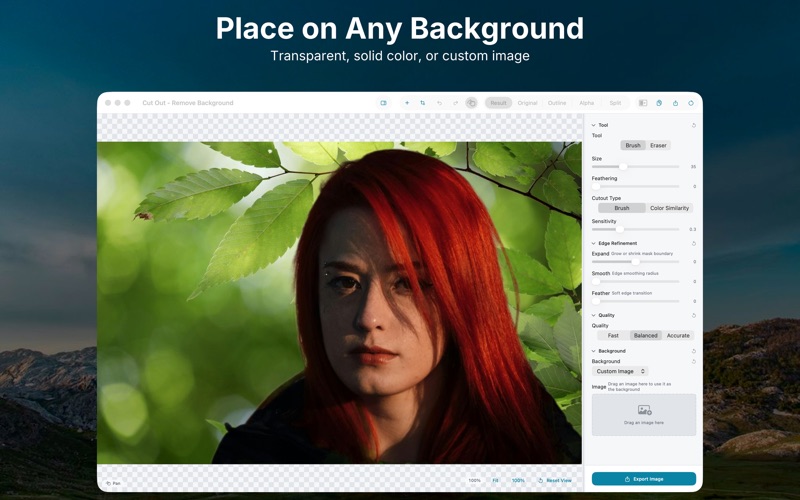Screen dimensions: 800x500
Task: Reset the Background section header arrow
Action: tap(693, 351)
